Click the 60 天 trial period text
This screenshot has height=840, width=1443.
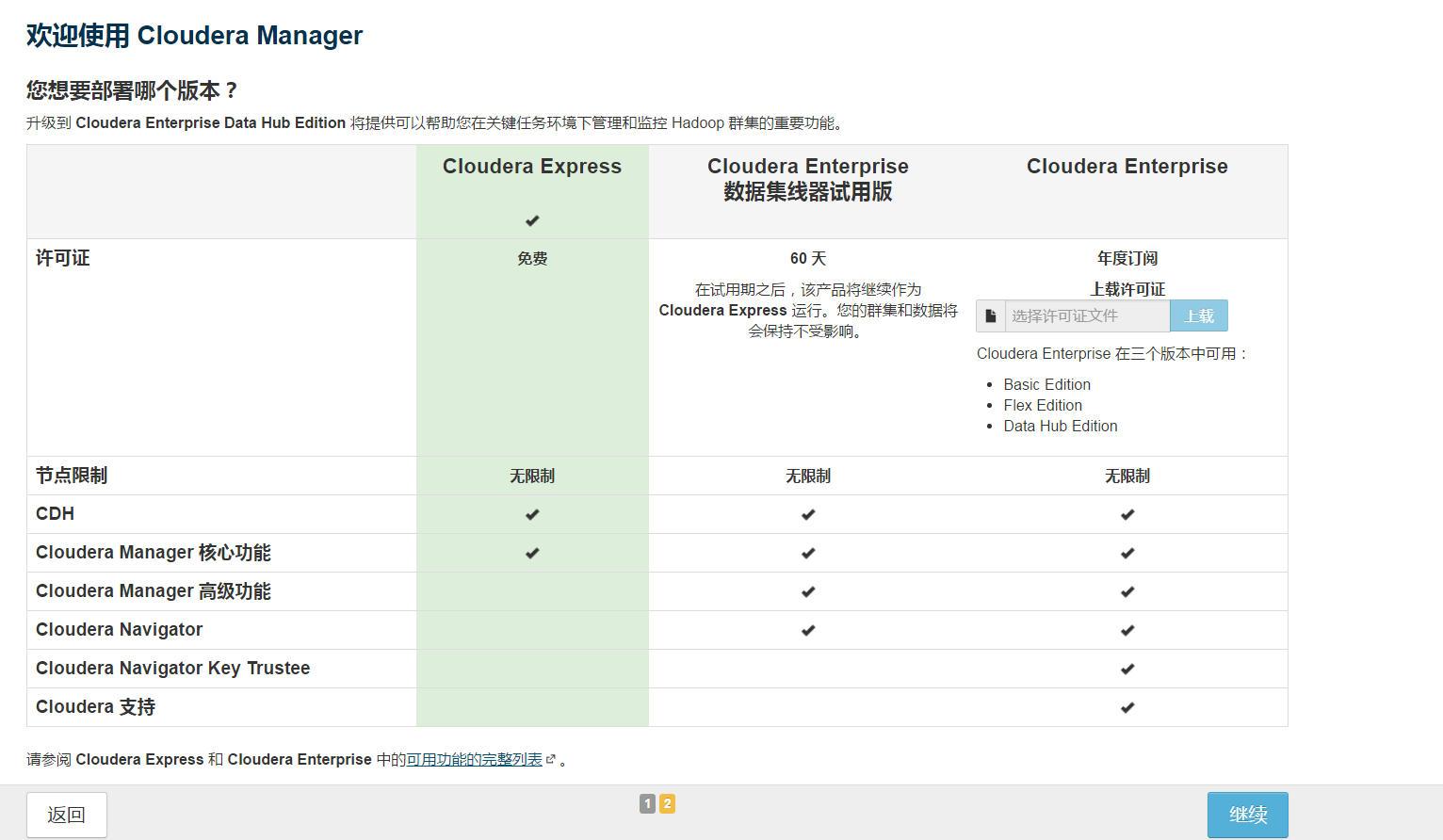(x=808, y=258)
